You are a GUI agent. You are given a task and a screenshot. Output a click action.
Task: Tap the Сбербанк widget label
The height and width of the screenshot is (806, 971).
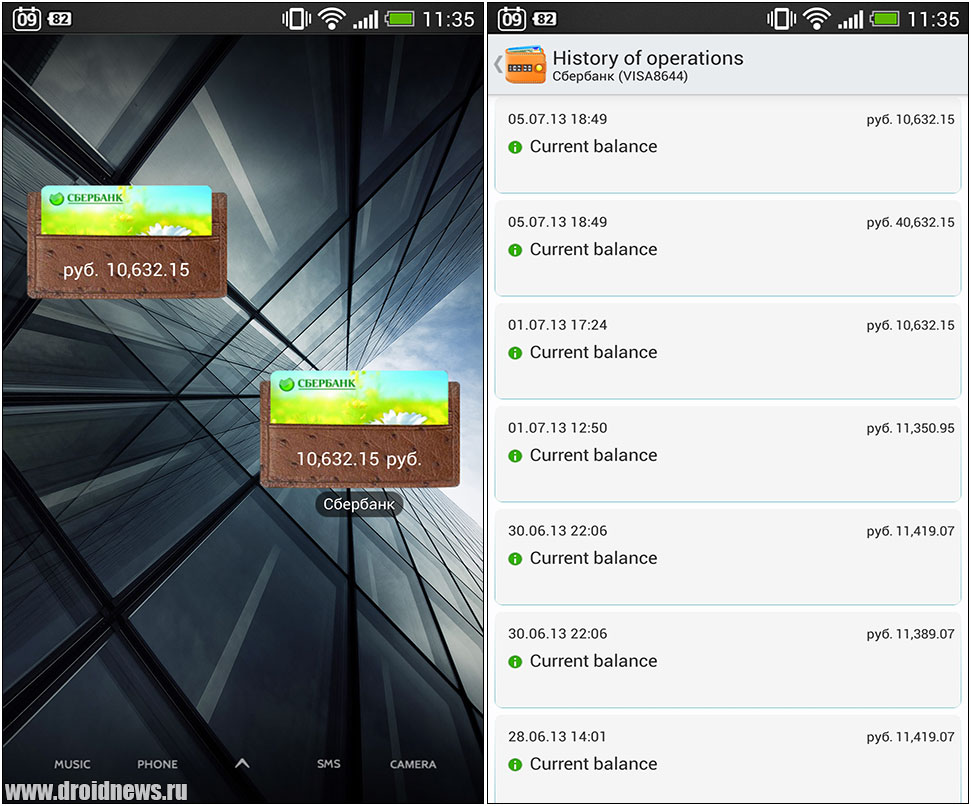pos(359,505)
